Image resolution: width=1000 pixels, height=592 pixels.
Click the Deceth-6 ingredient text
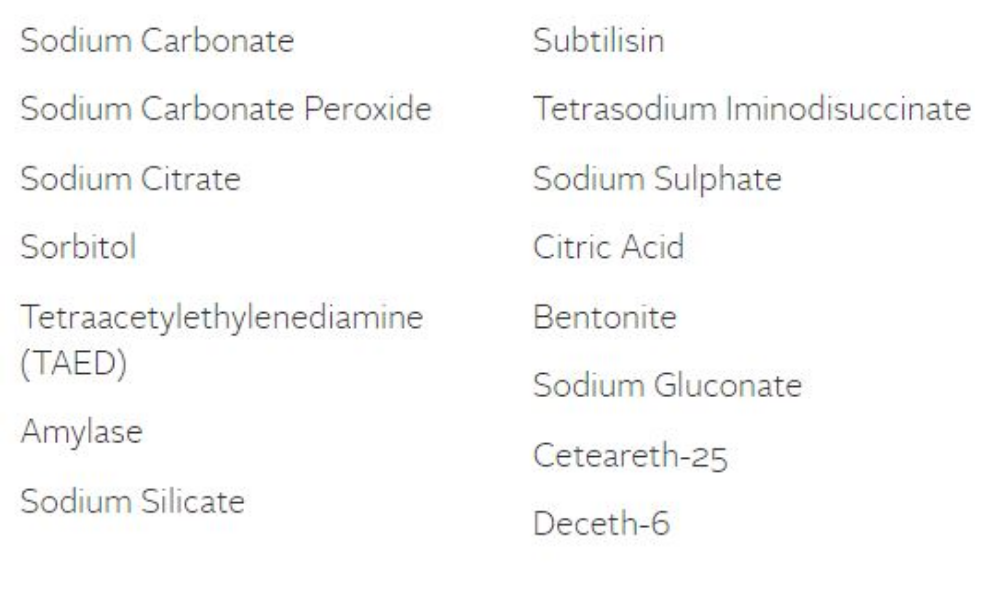coord(601,523)
